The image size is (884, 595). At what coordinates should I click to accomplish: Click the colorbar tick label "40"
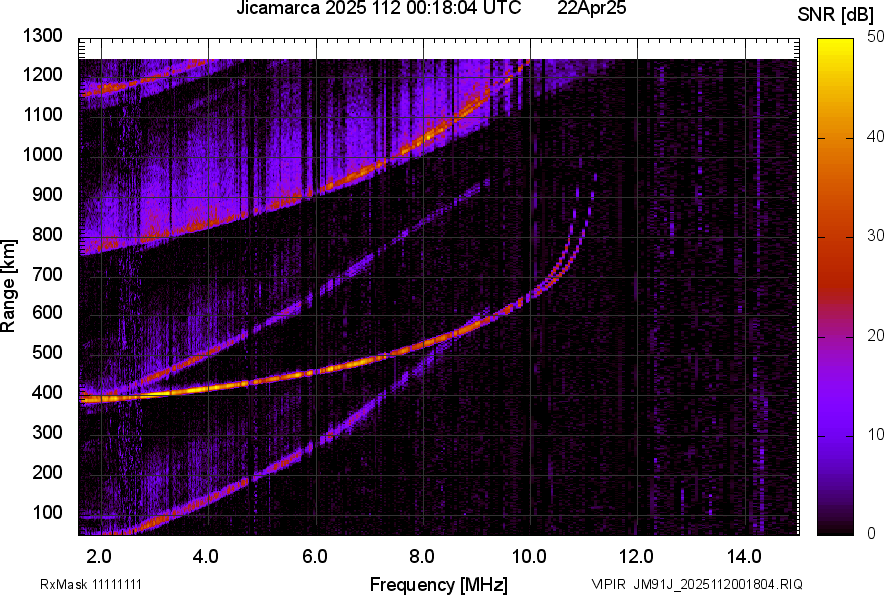pyautogui.click(x=876, y=136)
